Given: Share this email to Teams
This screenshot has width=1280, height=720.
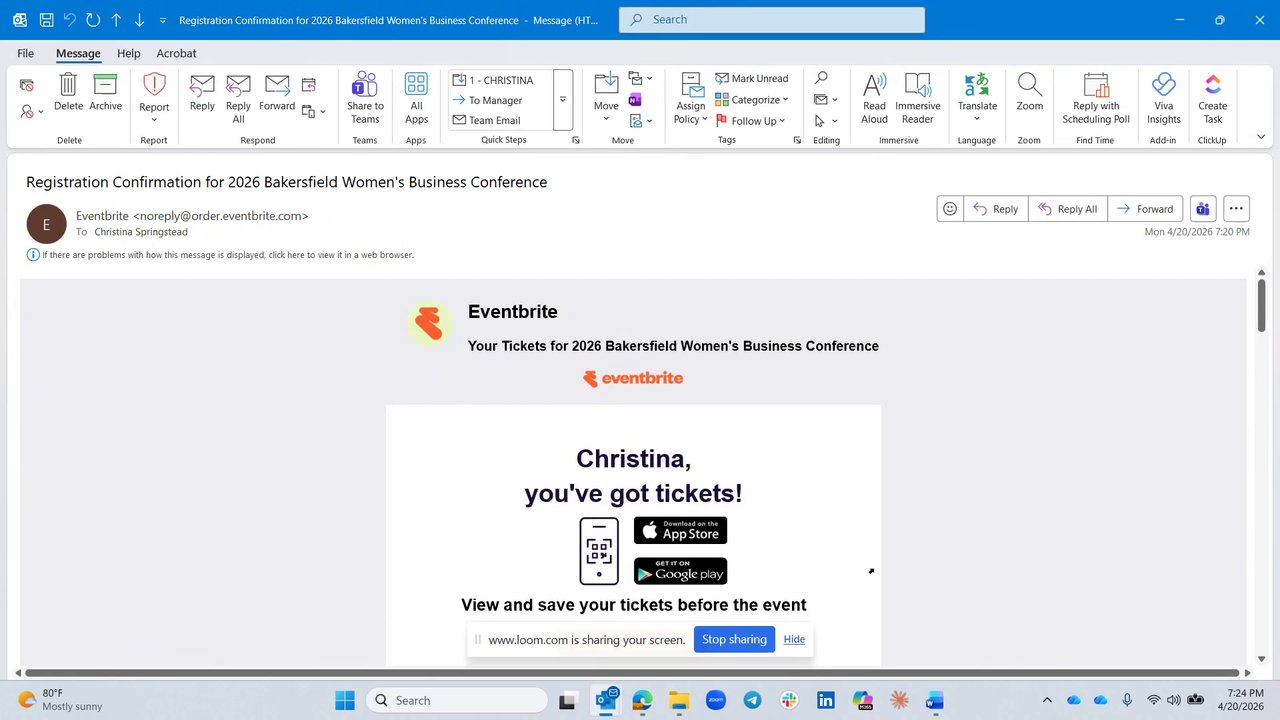Looking at the screenshot, I should click(x=365, y=98).
